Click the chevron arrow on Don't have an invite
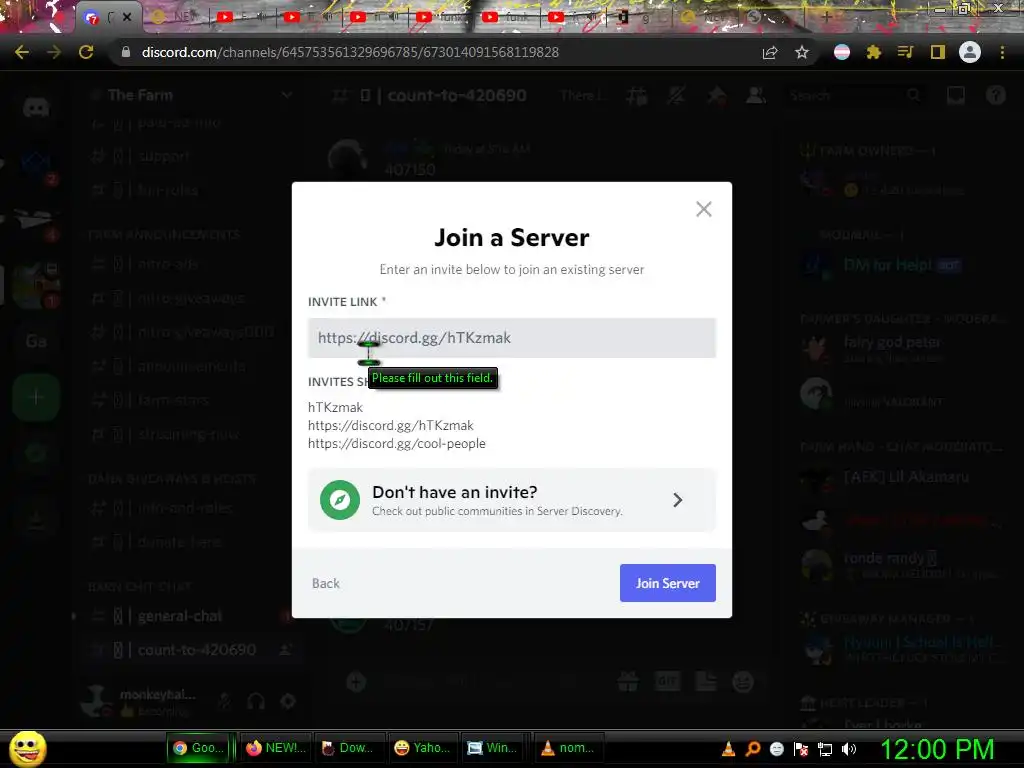 click(x=677, y=500)
